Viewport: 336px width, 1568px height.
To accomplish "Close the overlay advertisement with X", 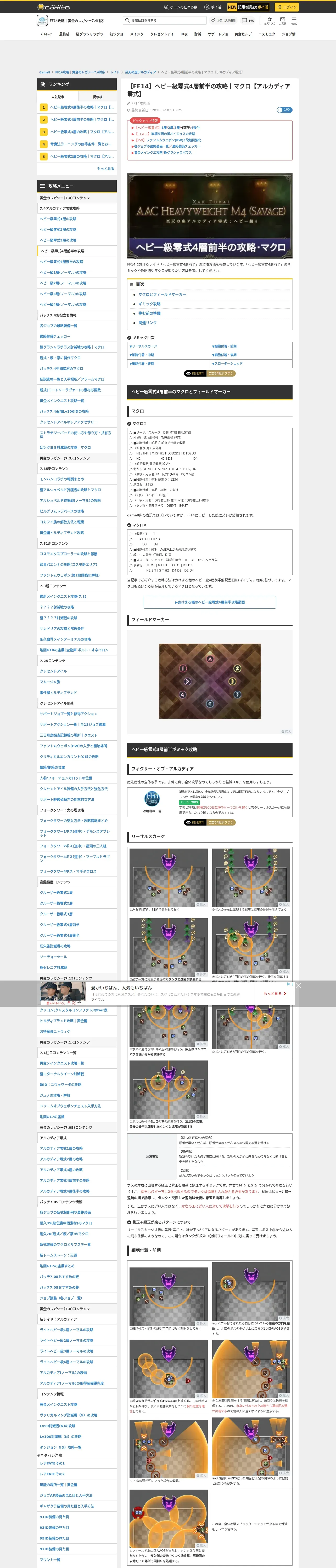I will (298, 985).
